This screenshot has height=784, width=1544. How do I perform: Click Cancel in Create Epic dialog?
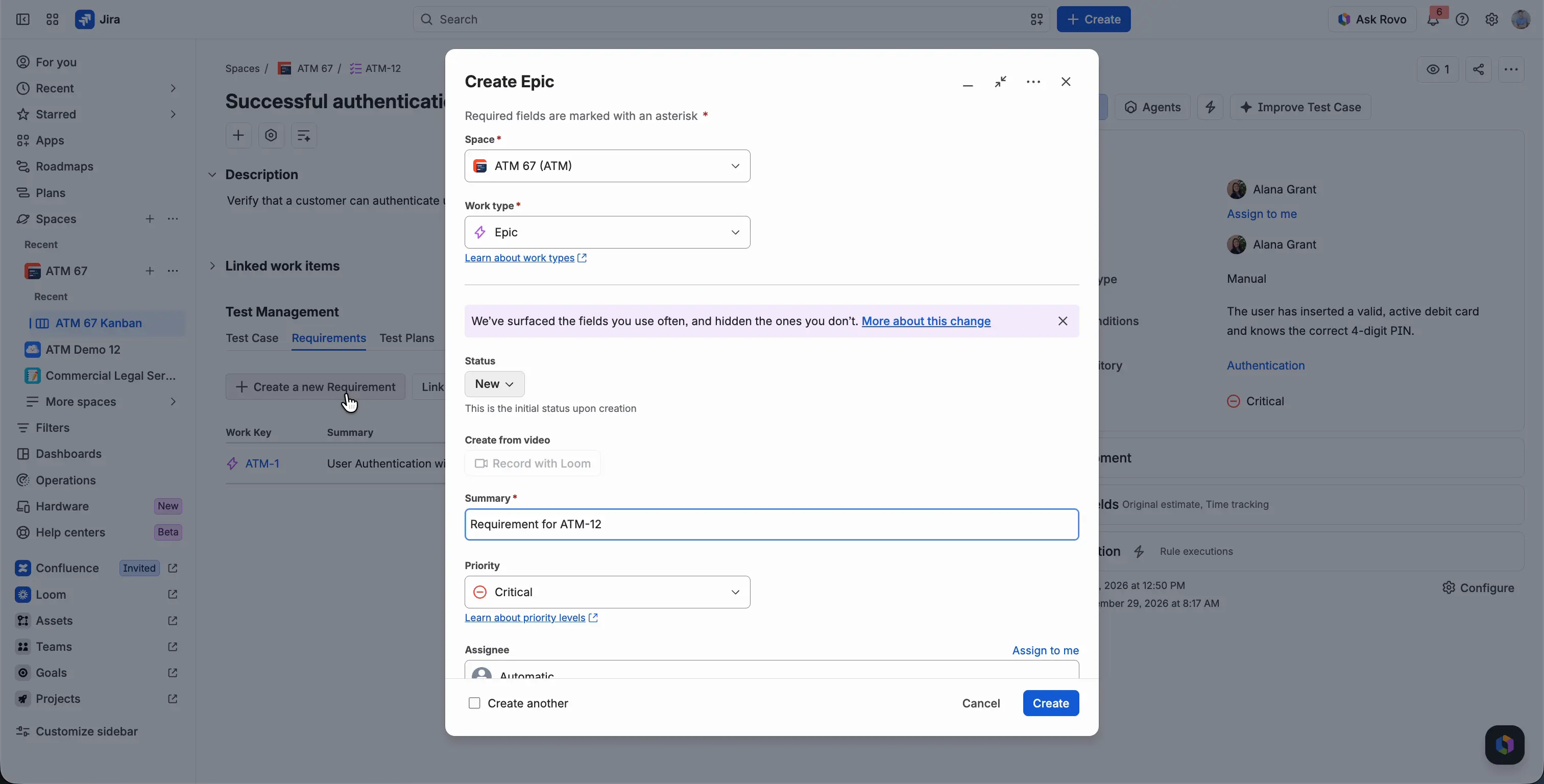pyautogui.click(x=981, y=703)
